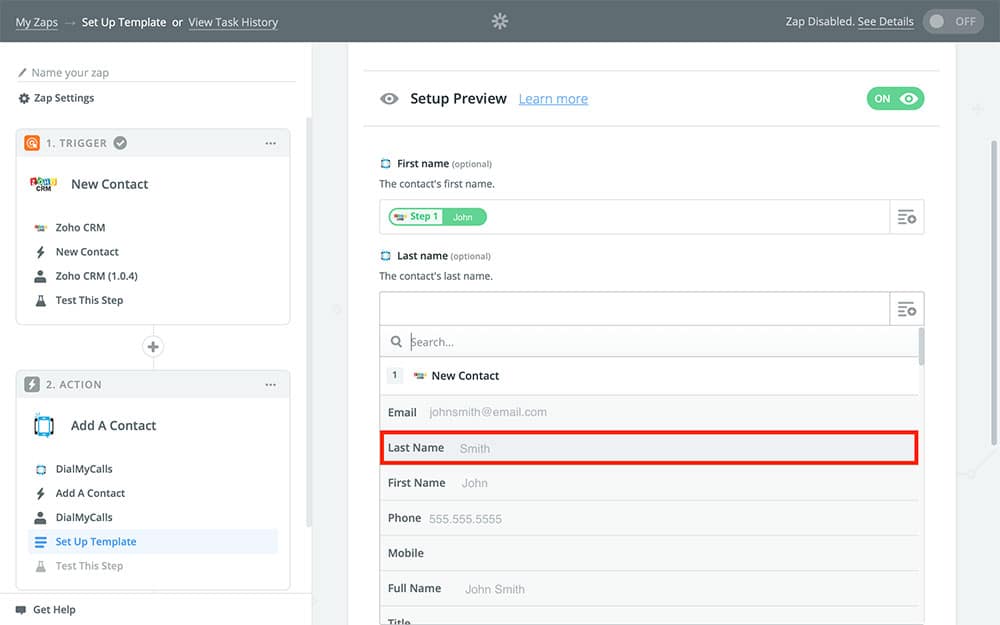This screenshot has height=625, width=1000.
Task: Click the plus icon between steps
Action: point(153,347)
